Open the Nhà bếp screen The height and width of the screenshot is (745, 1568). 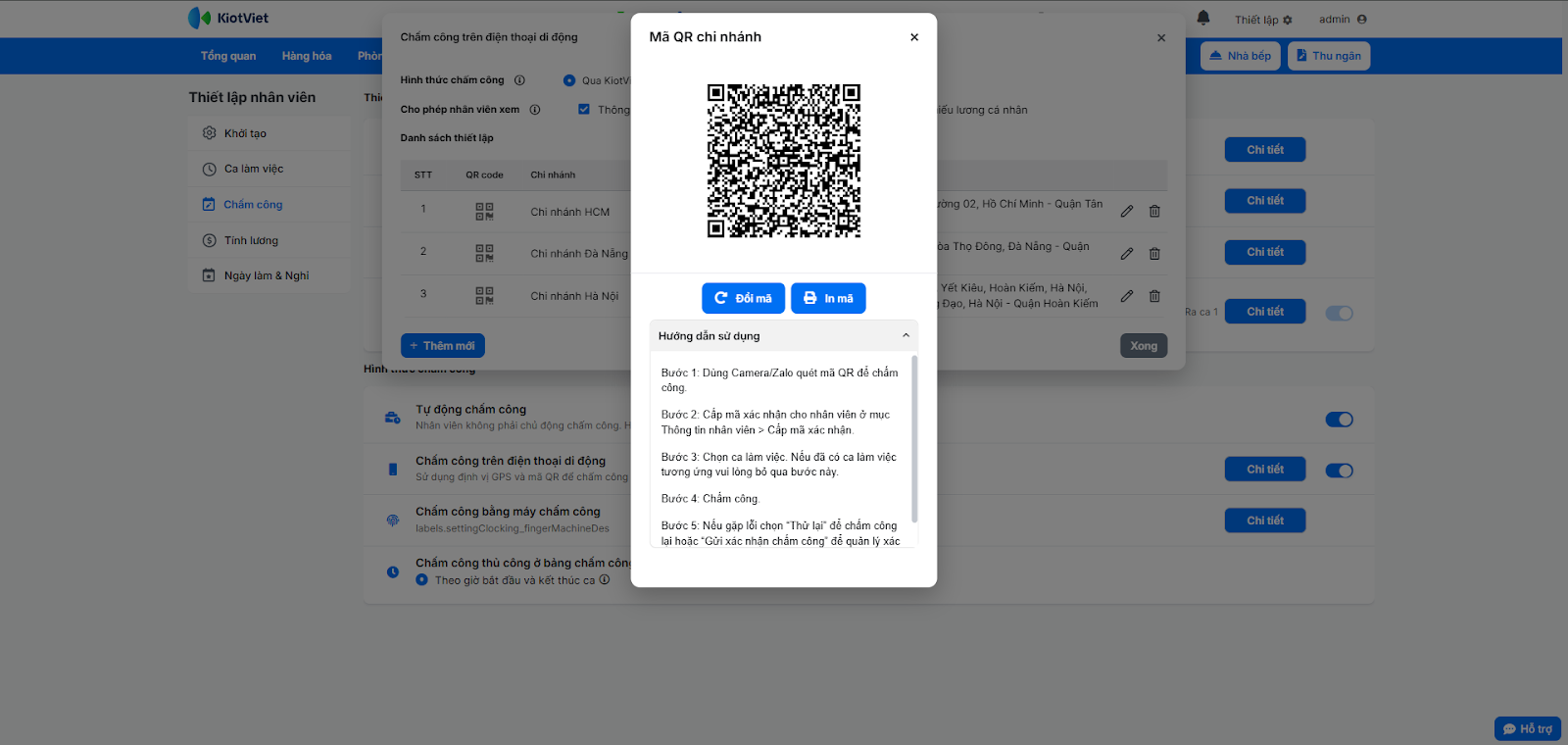[x=1241, y=56]
